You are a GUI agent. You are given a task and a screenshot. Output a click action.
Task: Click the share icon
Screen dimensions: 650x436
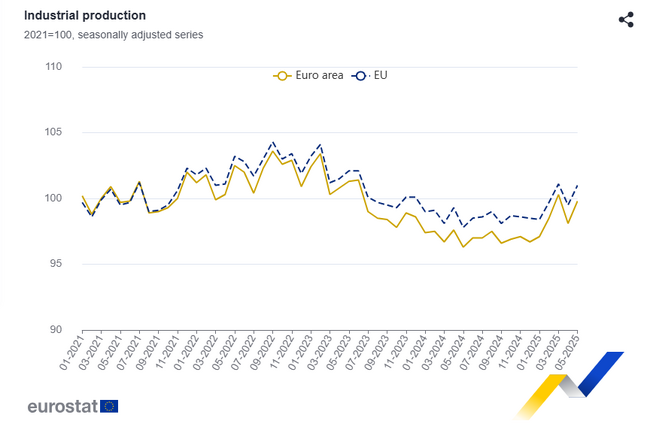pos(626,20)
